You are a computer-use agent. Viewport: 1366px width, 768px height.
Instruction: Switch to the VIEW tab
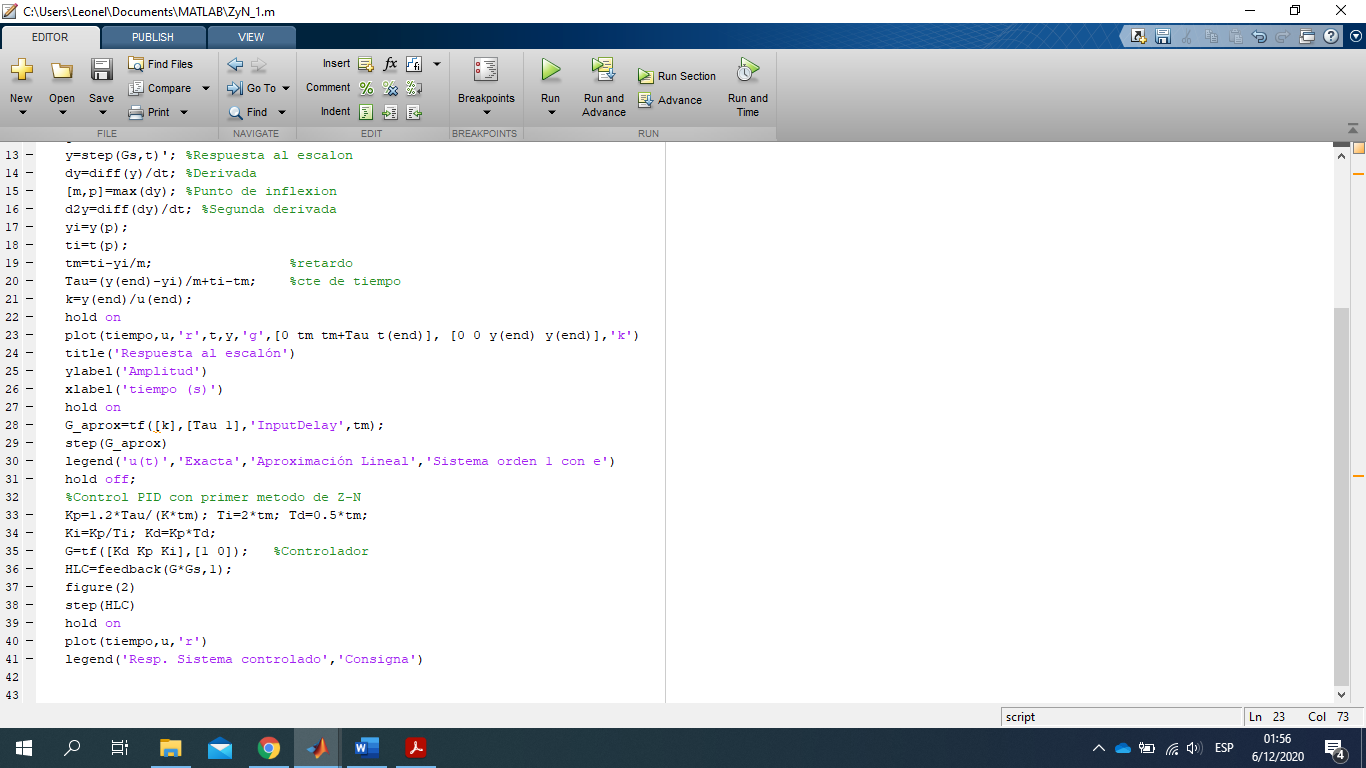(x=251, y=37)
